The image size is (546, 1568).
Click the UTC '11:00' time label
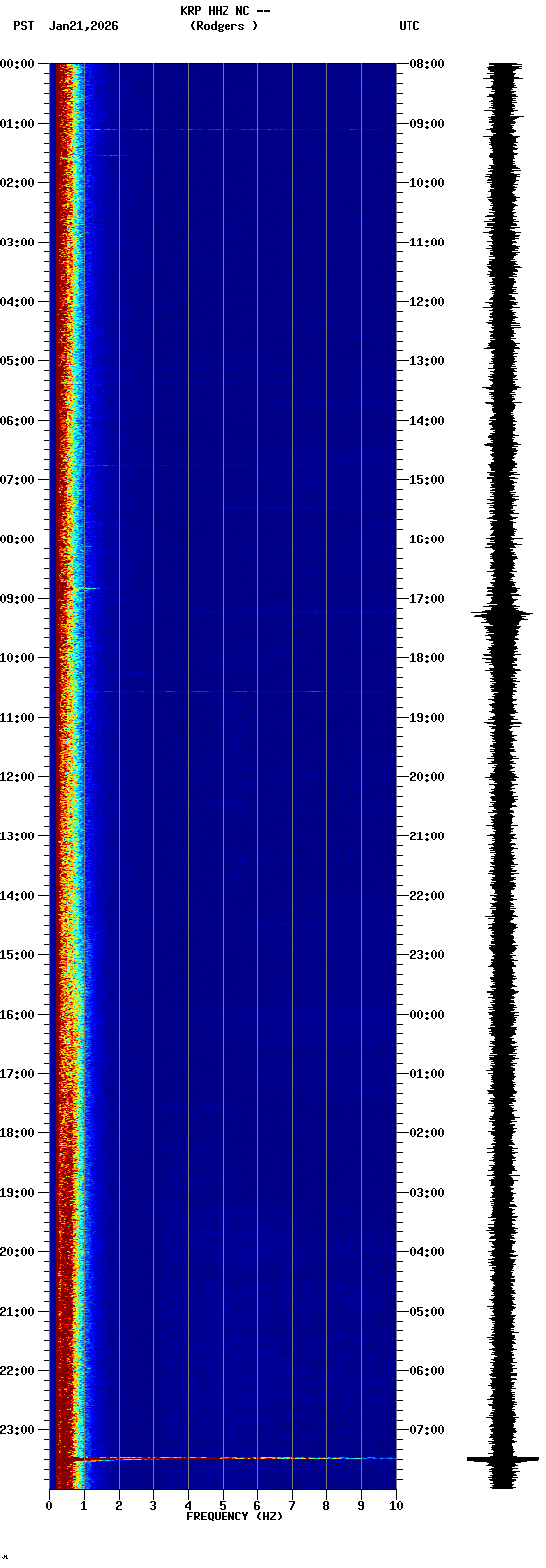coord(426,243)
